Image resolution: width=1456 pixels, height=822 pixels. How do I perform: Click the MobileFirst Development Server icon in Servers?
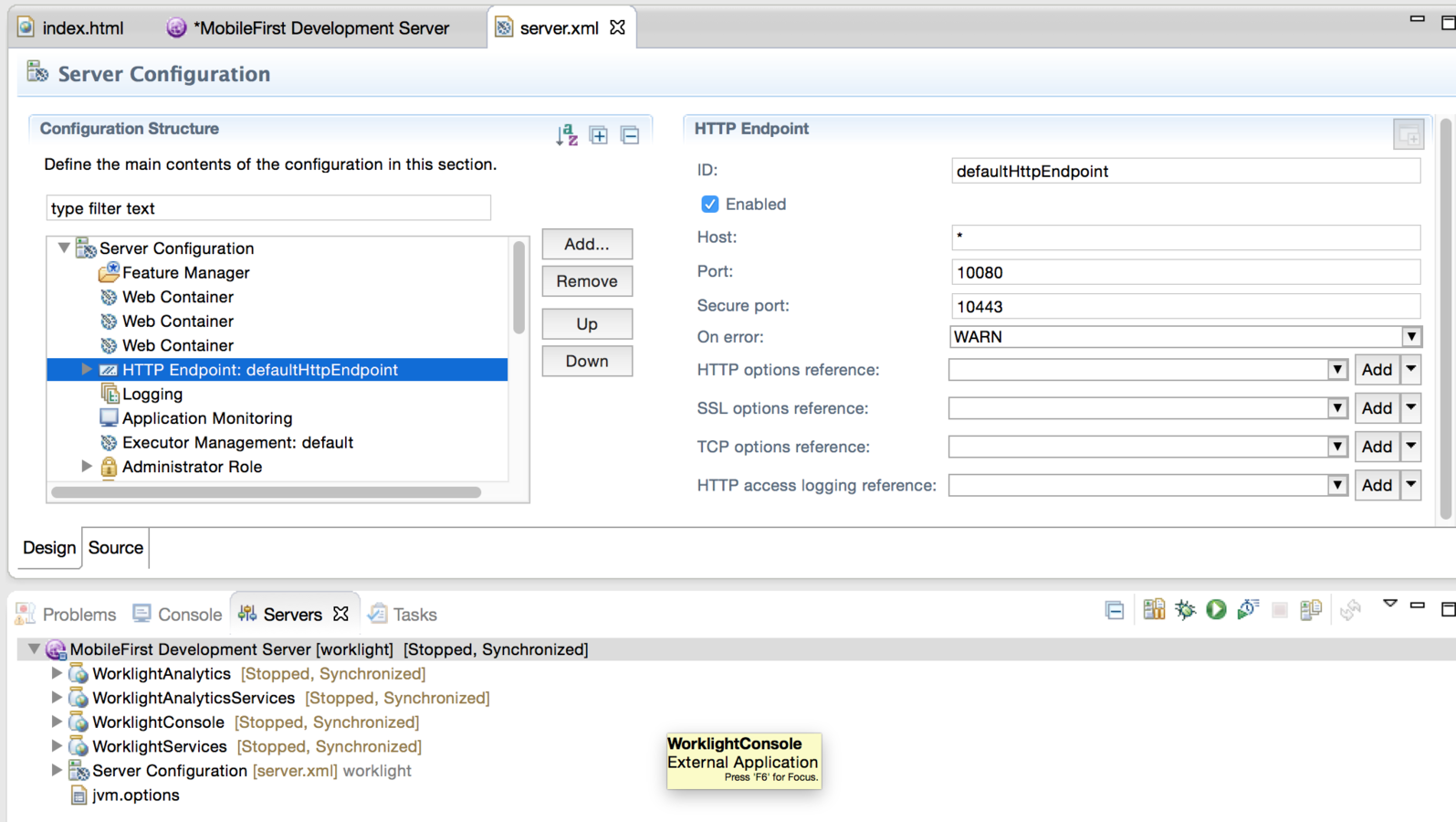56,649
